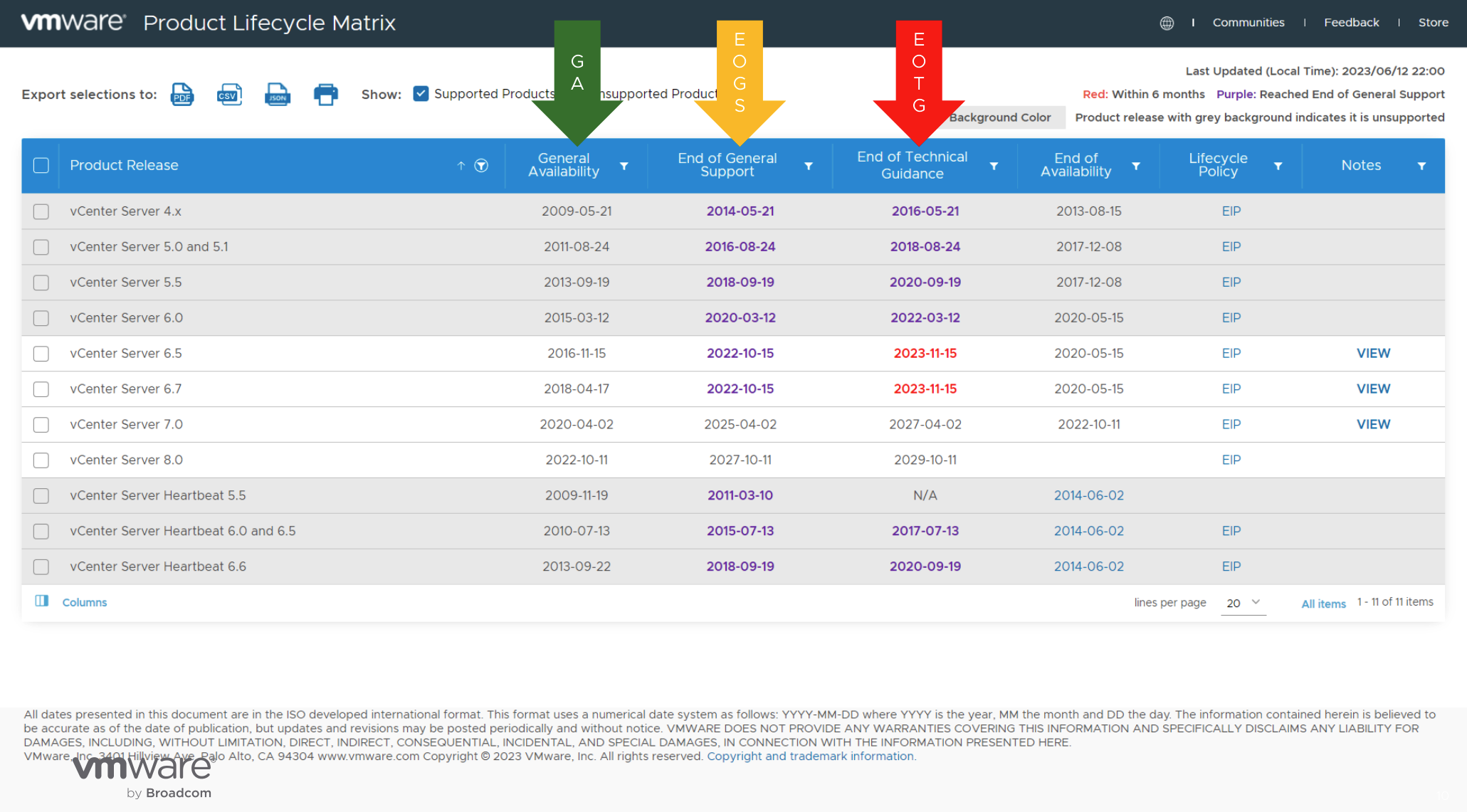Open End of Technical Guidance filter
Screen dimensions: 1467x812
(994, 166)
